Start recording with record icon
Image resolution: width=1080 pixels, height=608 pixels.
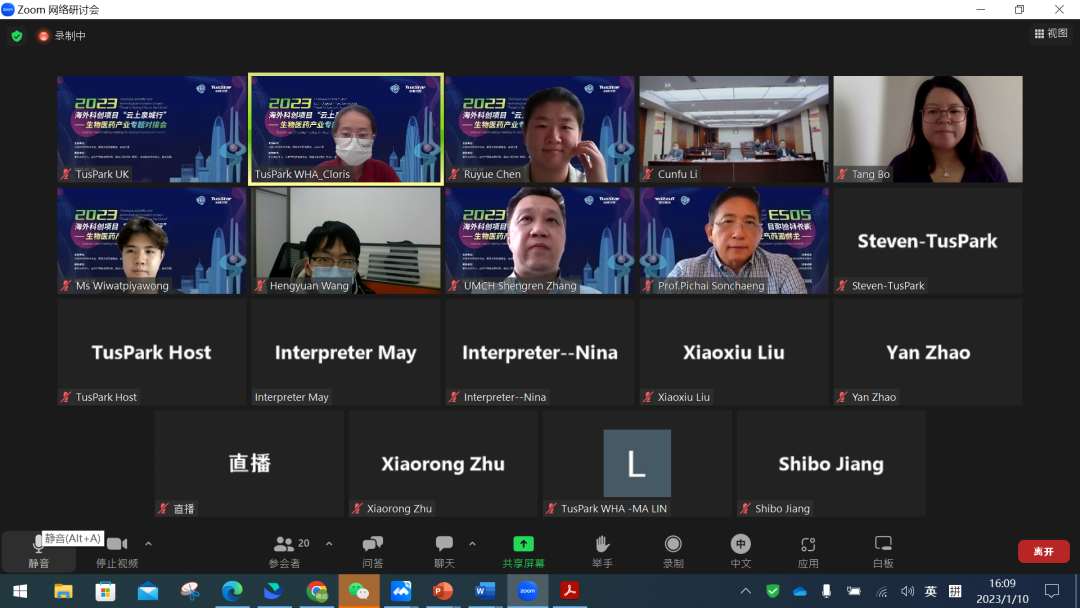point(673,552)
